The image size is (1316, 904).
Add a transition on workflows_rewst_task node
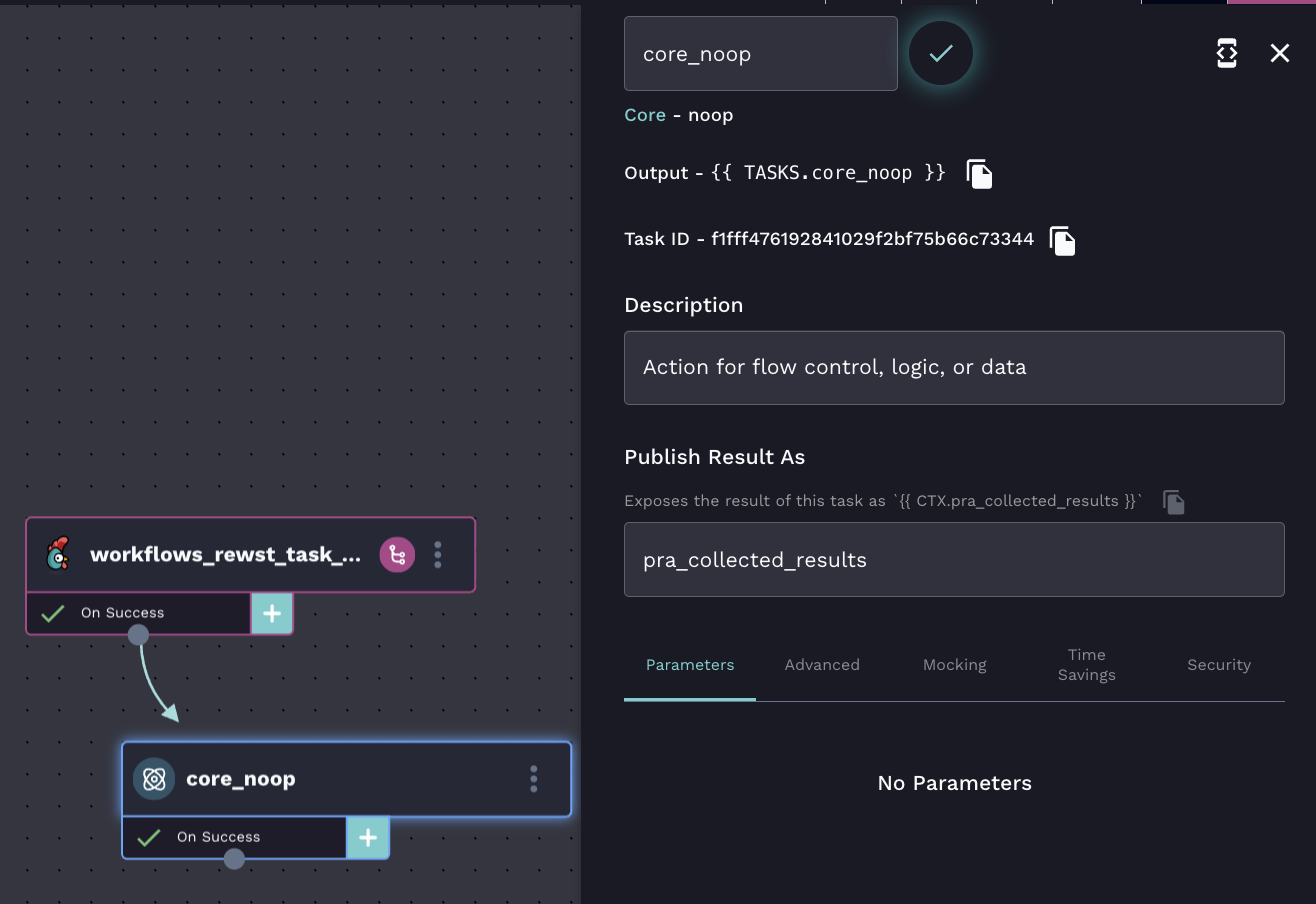[x=272, y=613]
